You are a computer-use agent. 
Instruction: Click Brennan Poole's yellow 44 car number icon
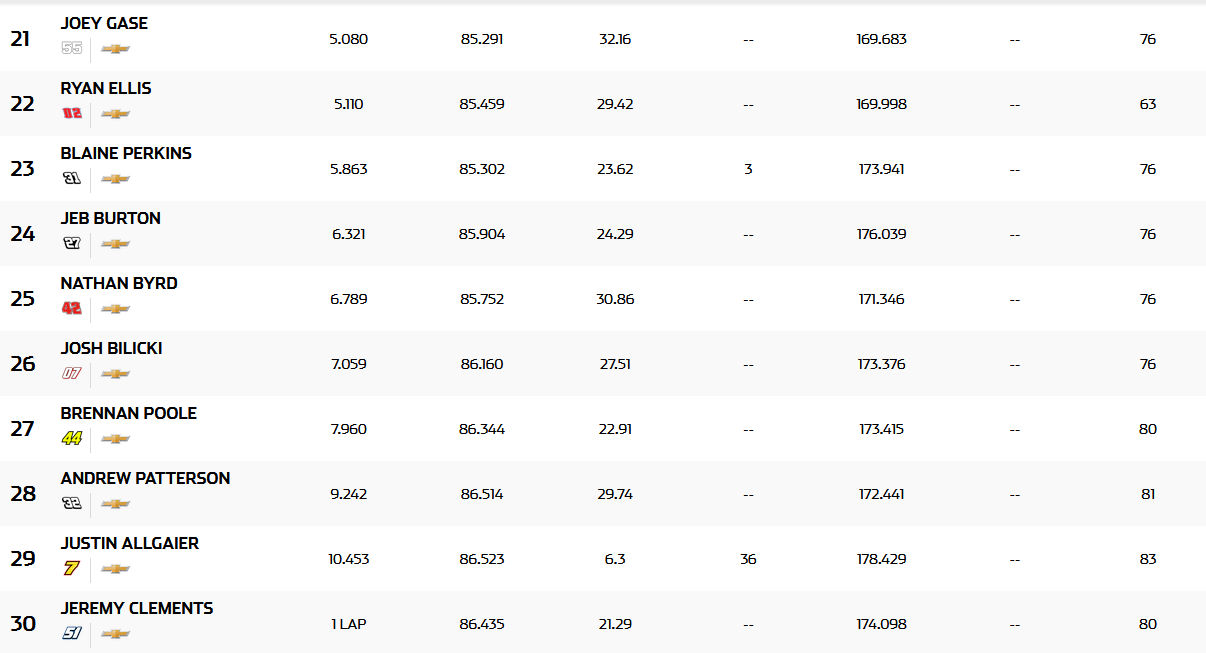tap(72, 438)
